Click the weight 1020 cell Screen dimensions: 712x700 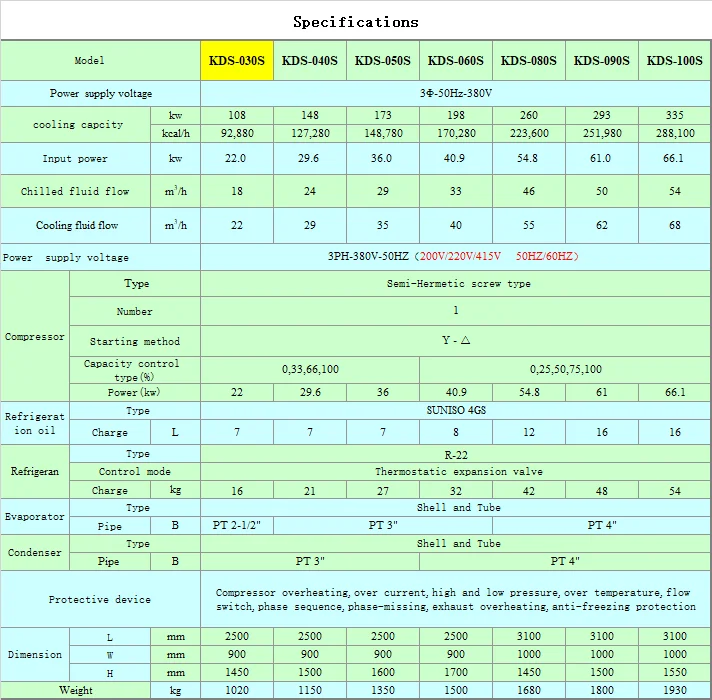(x=237, y=690)
